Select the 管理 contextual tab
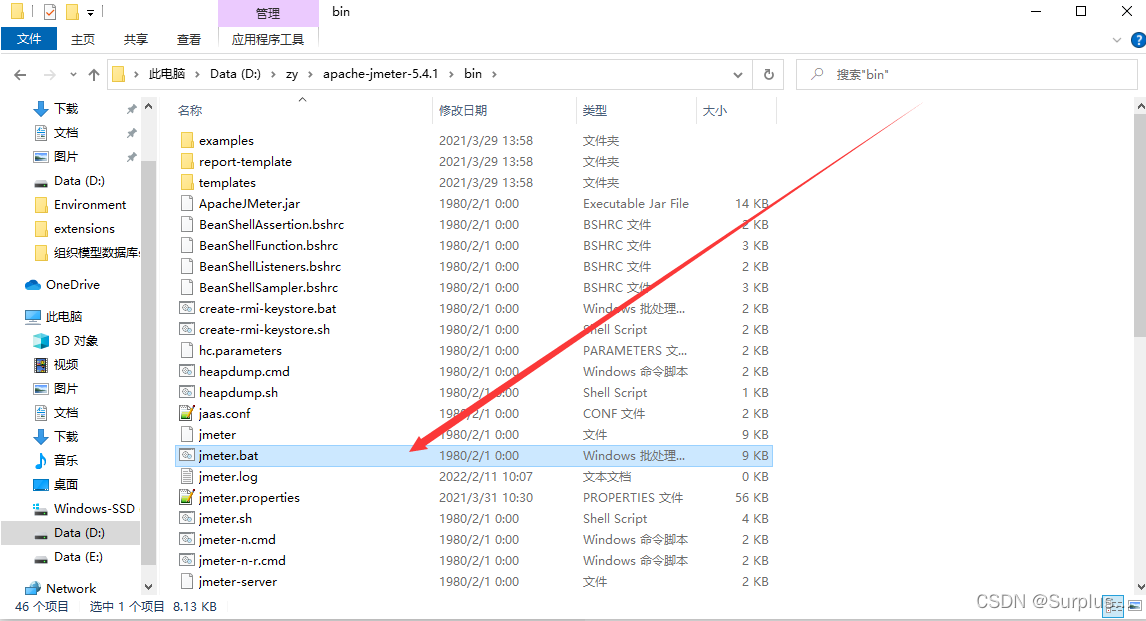This screenshot has width=1146, height=621. (x=267, y=13)
